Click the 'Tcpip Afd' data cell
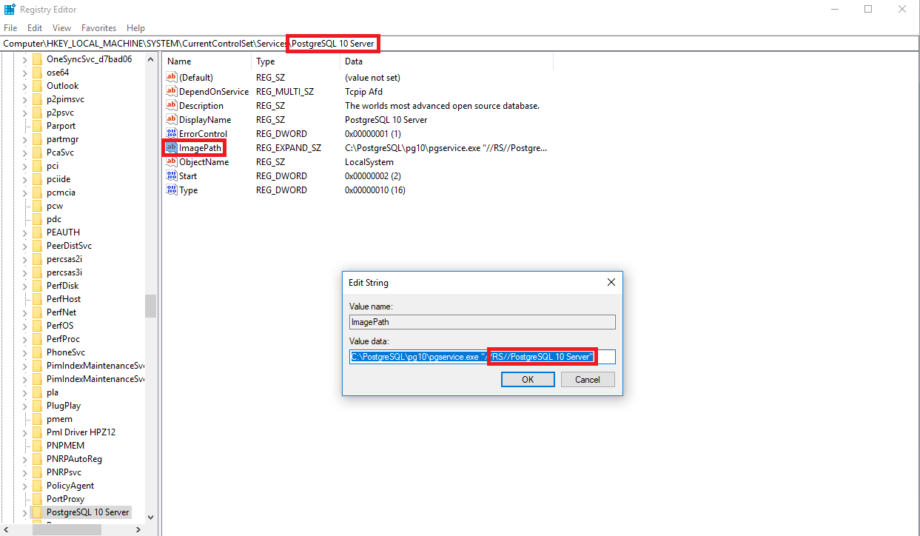Screen dimensions: 920x536 [363, 91]
